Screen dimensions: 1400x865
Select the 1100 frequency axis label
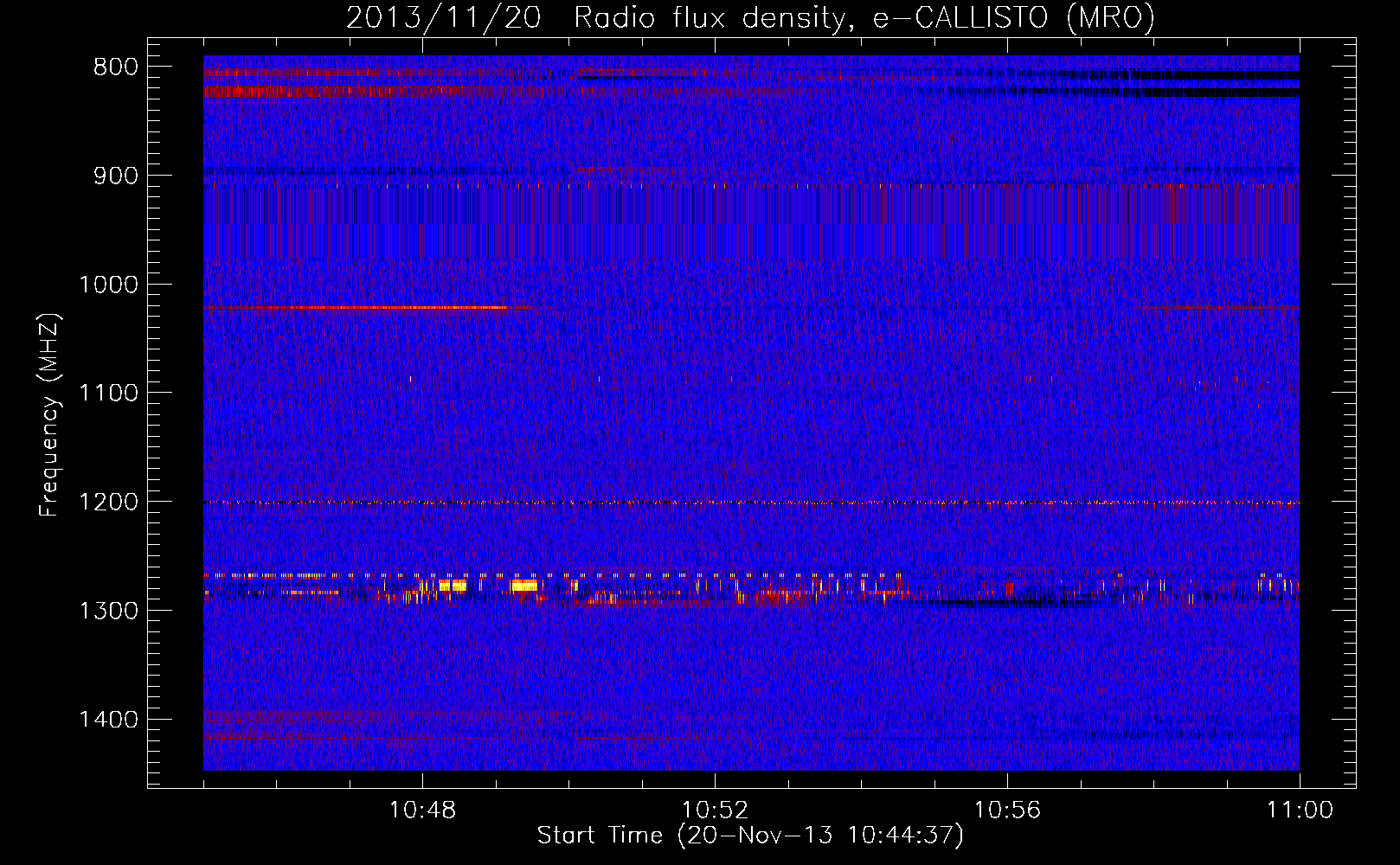(x=108, y=394)
